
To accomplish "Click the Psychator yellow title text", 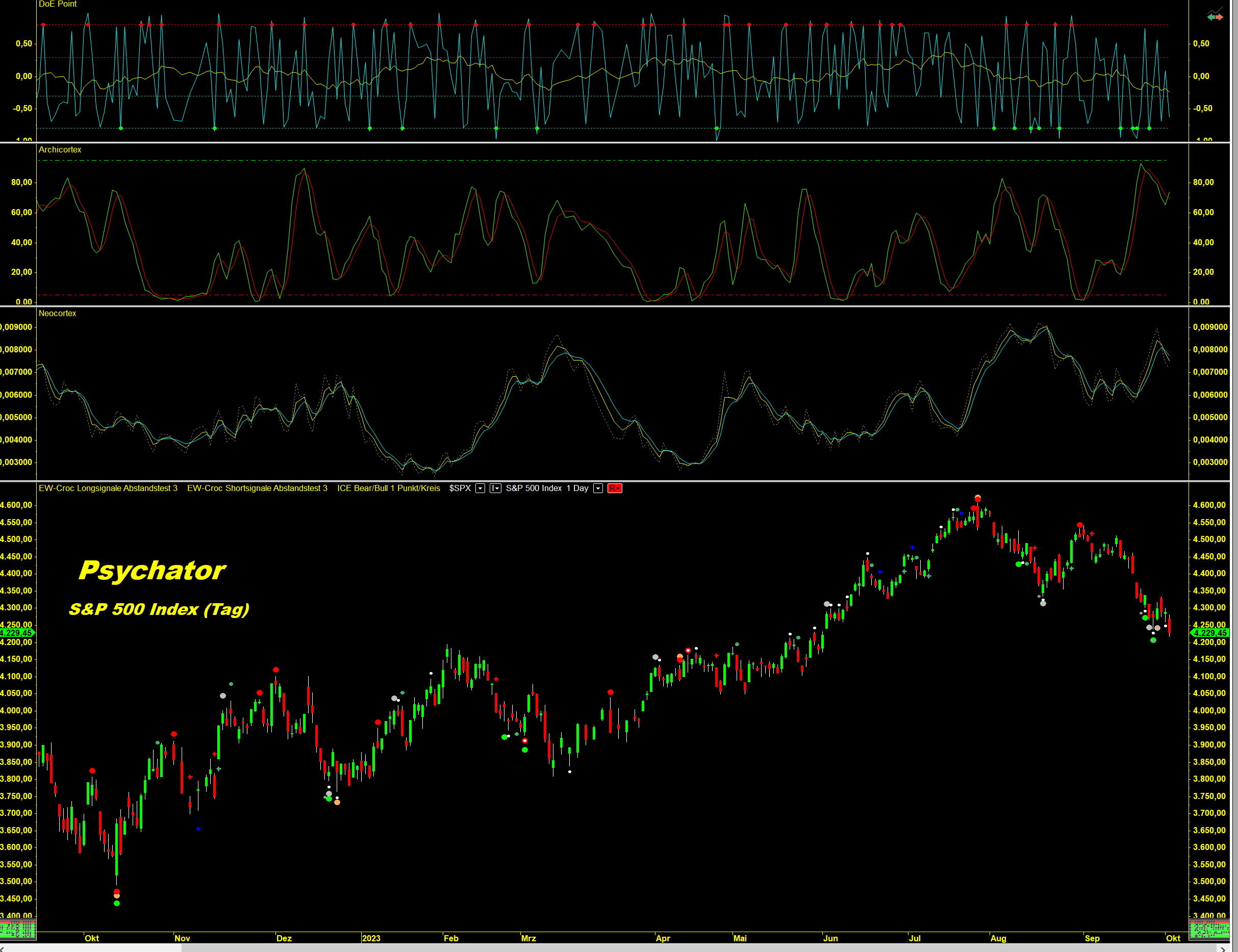I will pyautogui.click(x=152, y=571).
